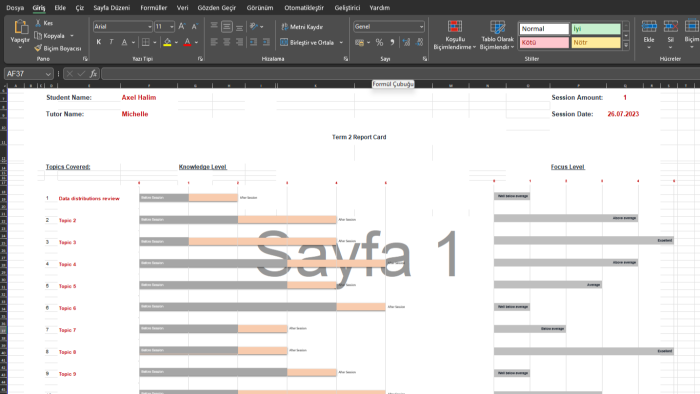This screenshot has width=700, height=394.
Task: Toggle underline formatting button
Action: pyautogui.click(x=124, y=42)
